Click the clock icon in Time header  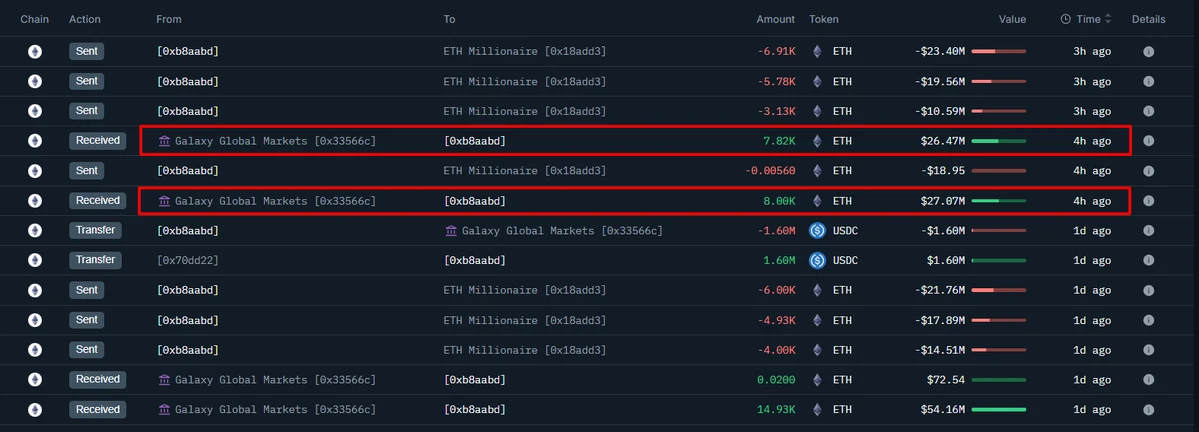(1066, 19)
